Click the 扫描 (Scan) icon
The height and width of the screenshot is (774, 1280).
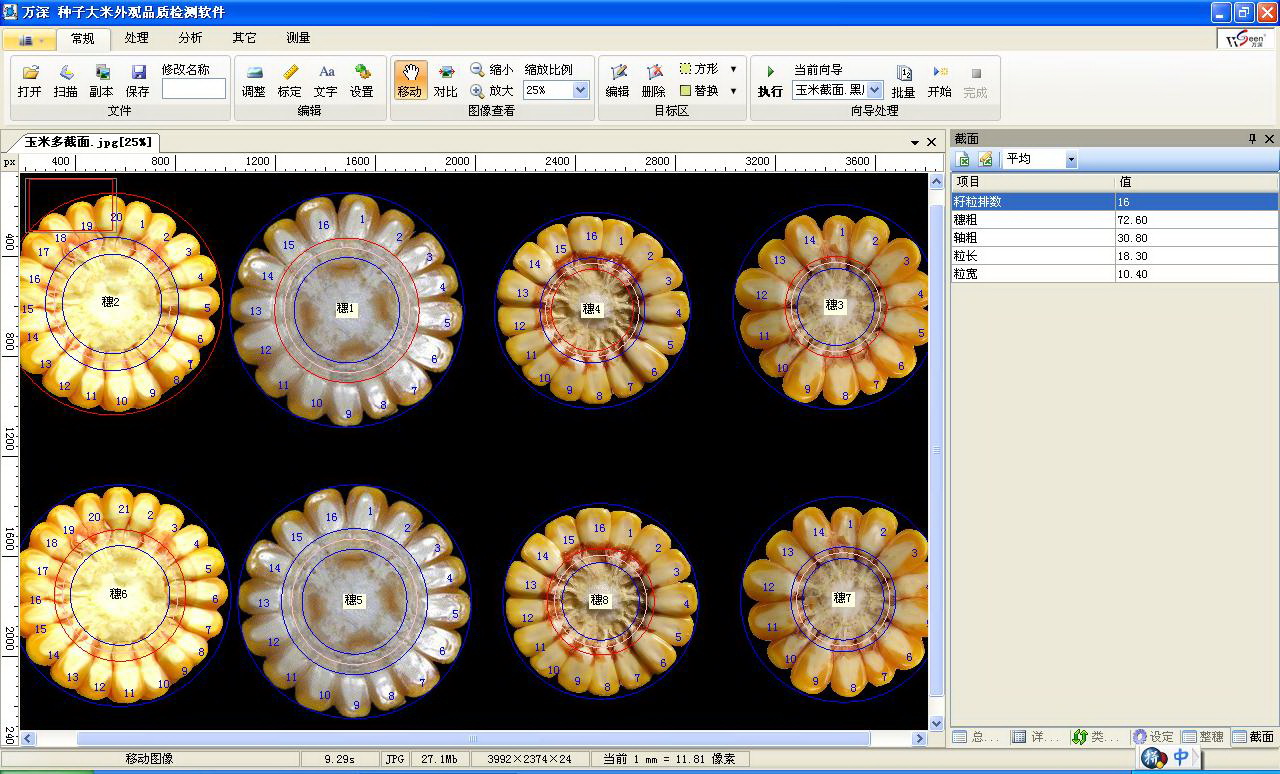[x=66, y=73]
